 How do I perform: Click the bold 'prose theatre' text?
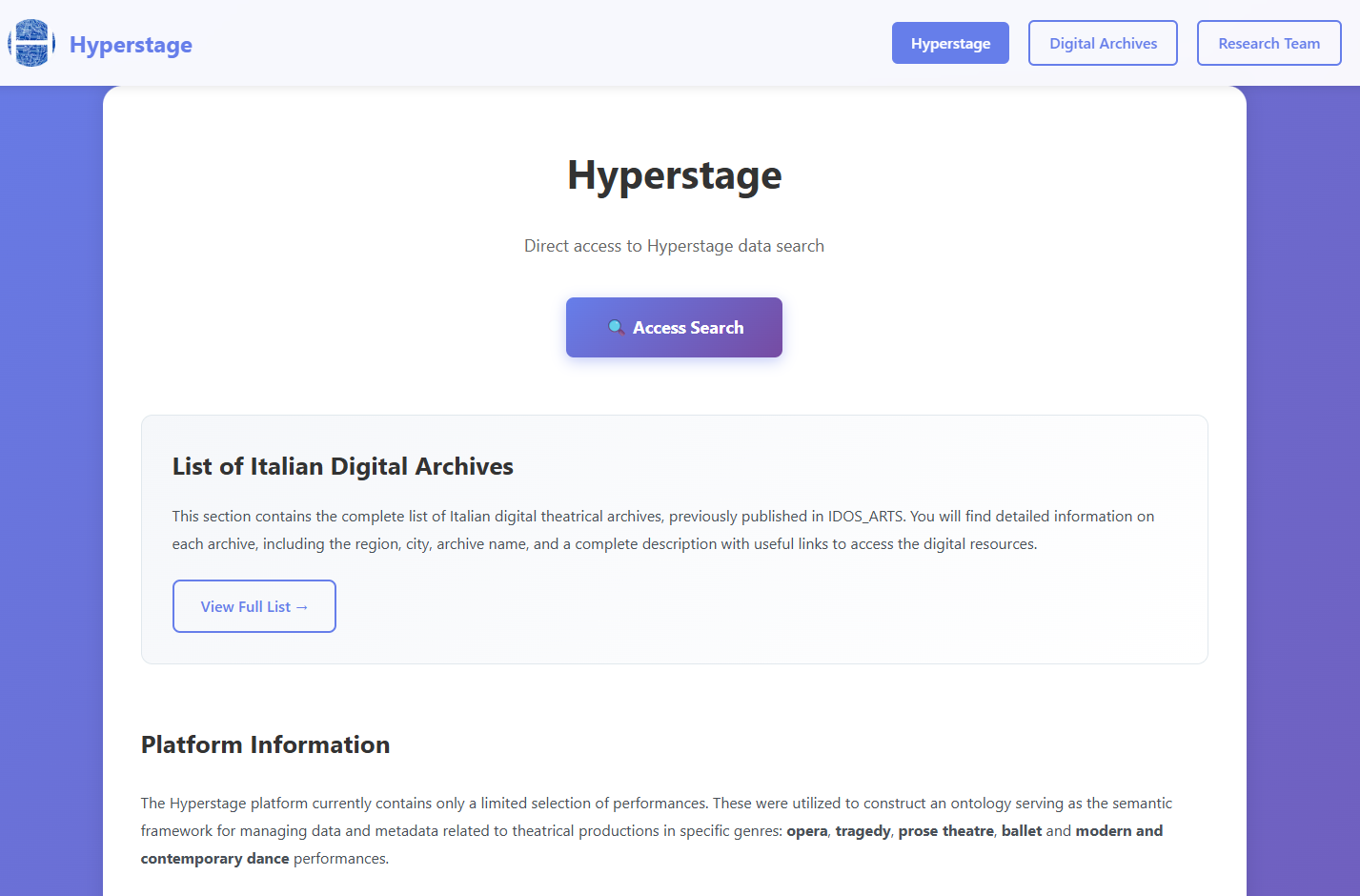point(945,831)
